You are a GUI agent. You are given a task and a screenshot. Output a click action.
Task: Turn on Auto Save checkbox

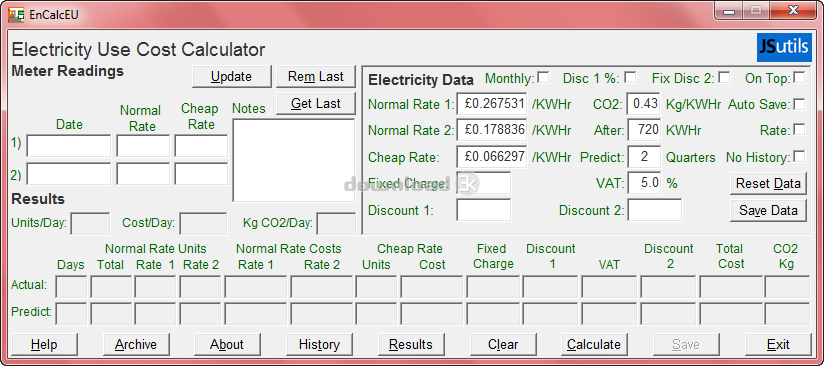click(799, 104)
